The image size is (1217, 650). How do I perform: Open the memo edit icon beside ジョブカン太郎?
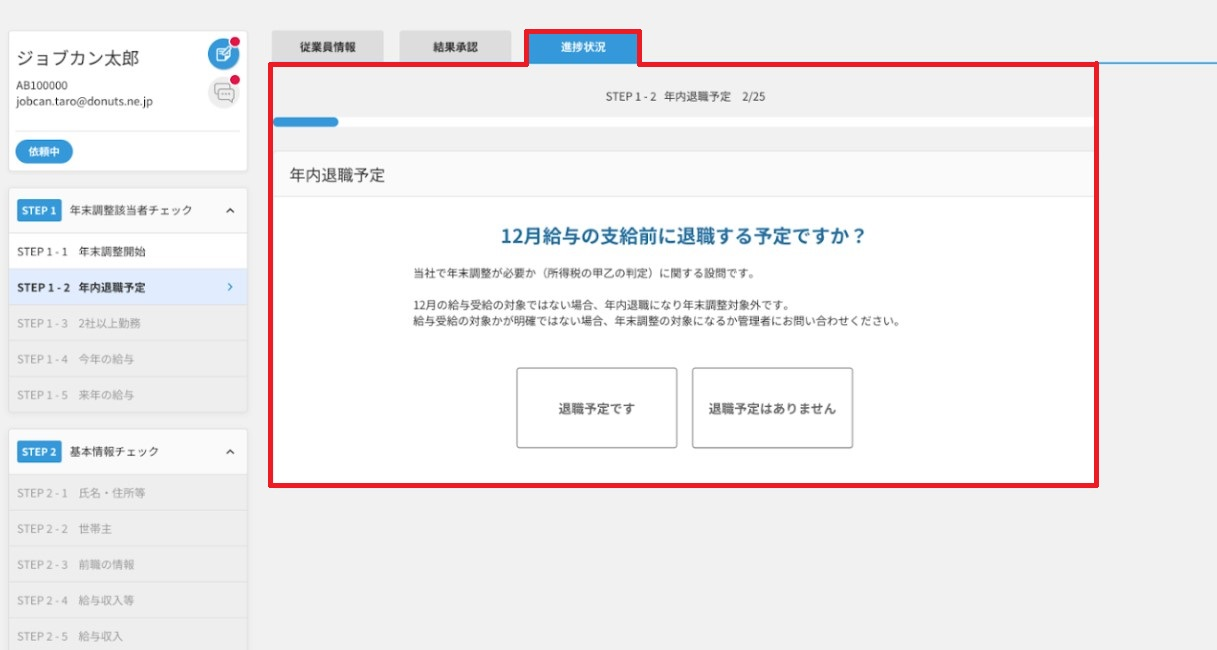coord(223,53)
